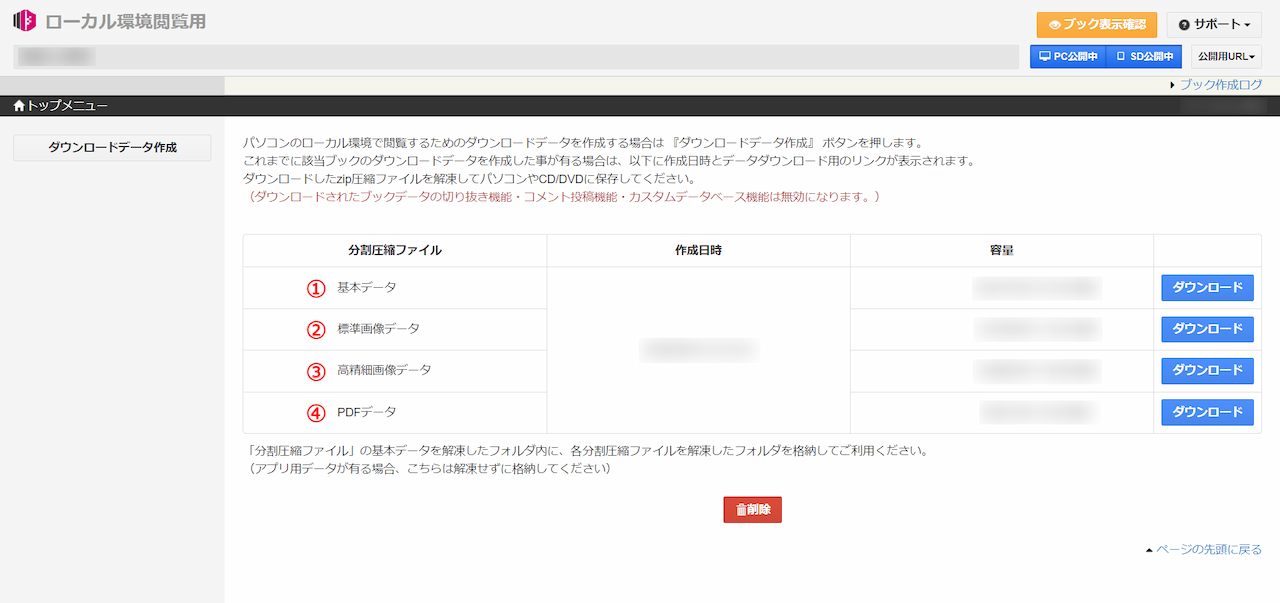This screenshot has height=603, width=1280.
Task: Open the サポート dropdown menu
Action: (x=1214, y=25)
